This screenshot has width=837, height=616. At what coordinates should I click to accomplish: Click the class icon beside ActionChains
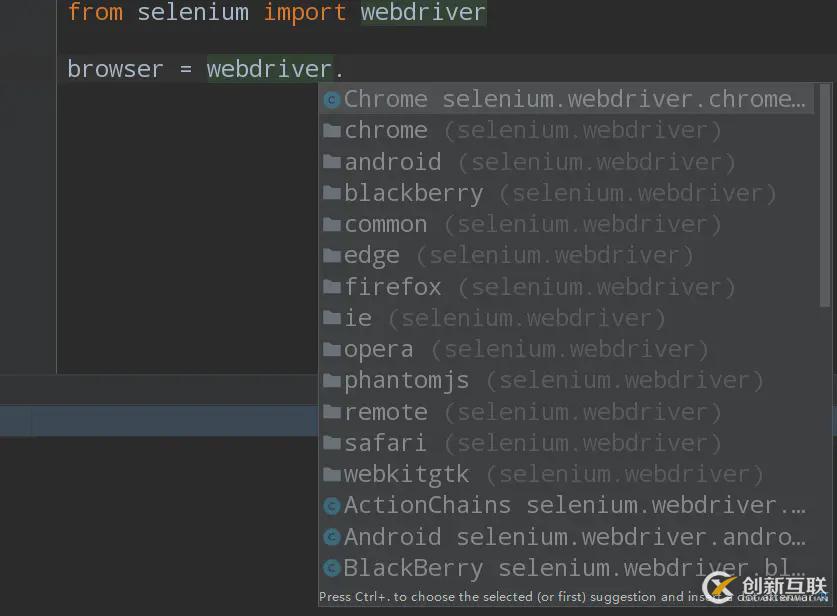(332, 506)
